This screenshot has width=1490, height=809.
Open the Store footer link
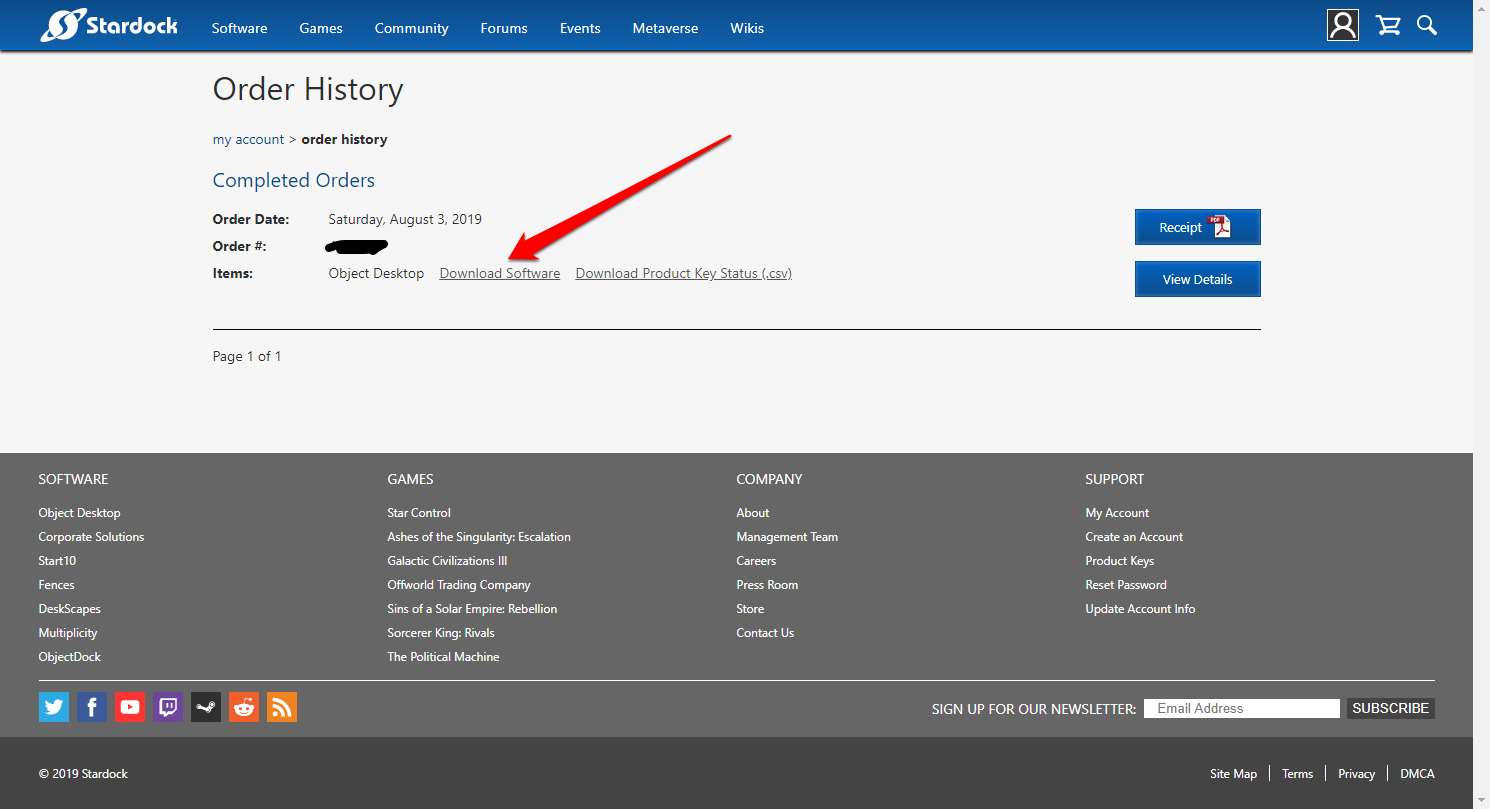click(750, 609)
